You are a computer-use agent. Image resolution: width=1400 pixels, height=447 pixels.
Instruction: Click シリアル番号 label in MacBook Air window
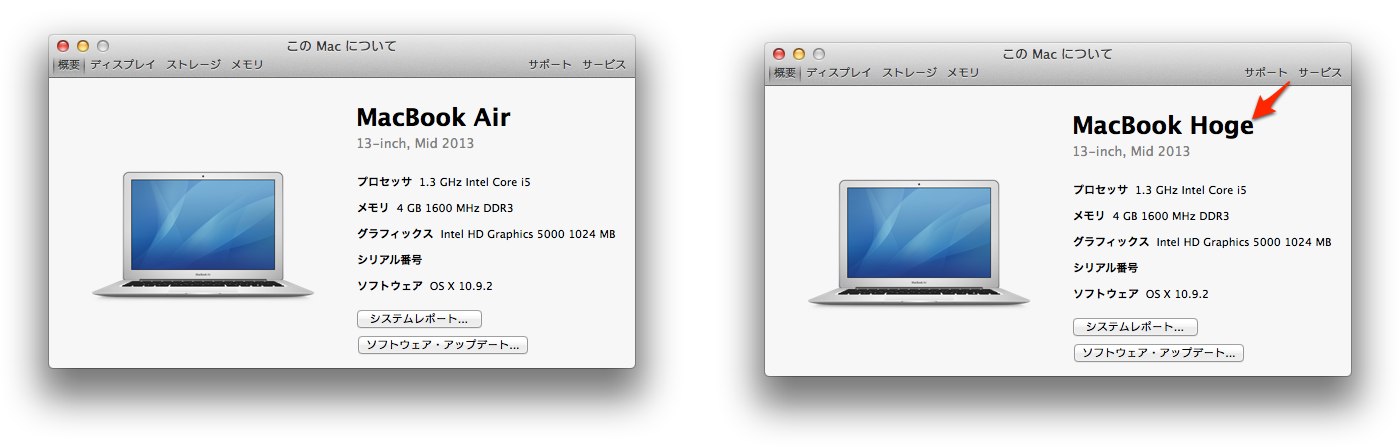389,260
